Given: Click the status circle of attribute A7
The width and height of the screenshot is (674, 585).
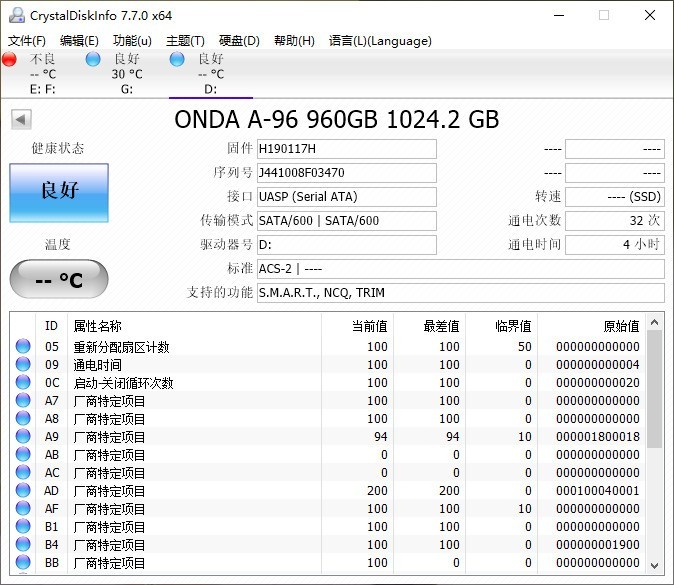Looking at the screenshot, I should point(23,400).
